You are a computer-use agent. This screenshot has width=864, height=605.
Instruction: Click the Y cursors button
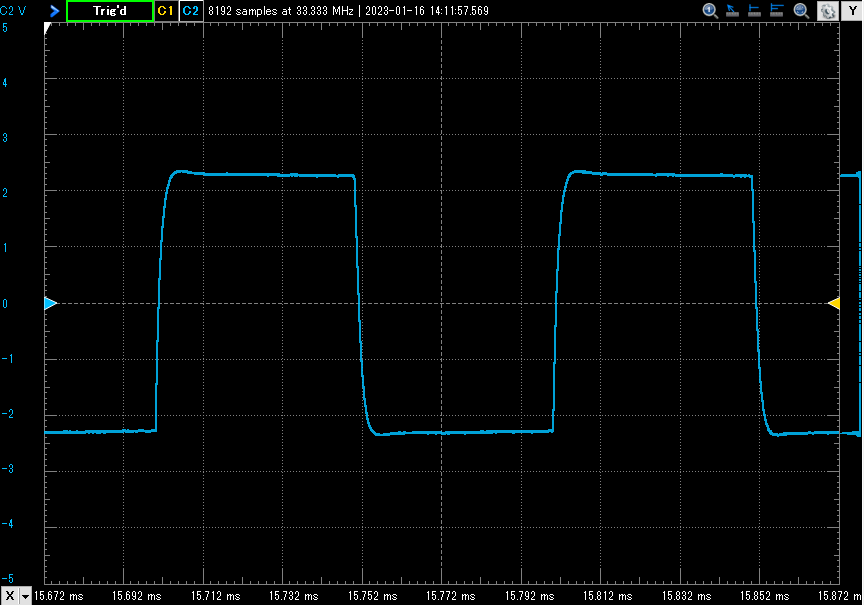852,11
